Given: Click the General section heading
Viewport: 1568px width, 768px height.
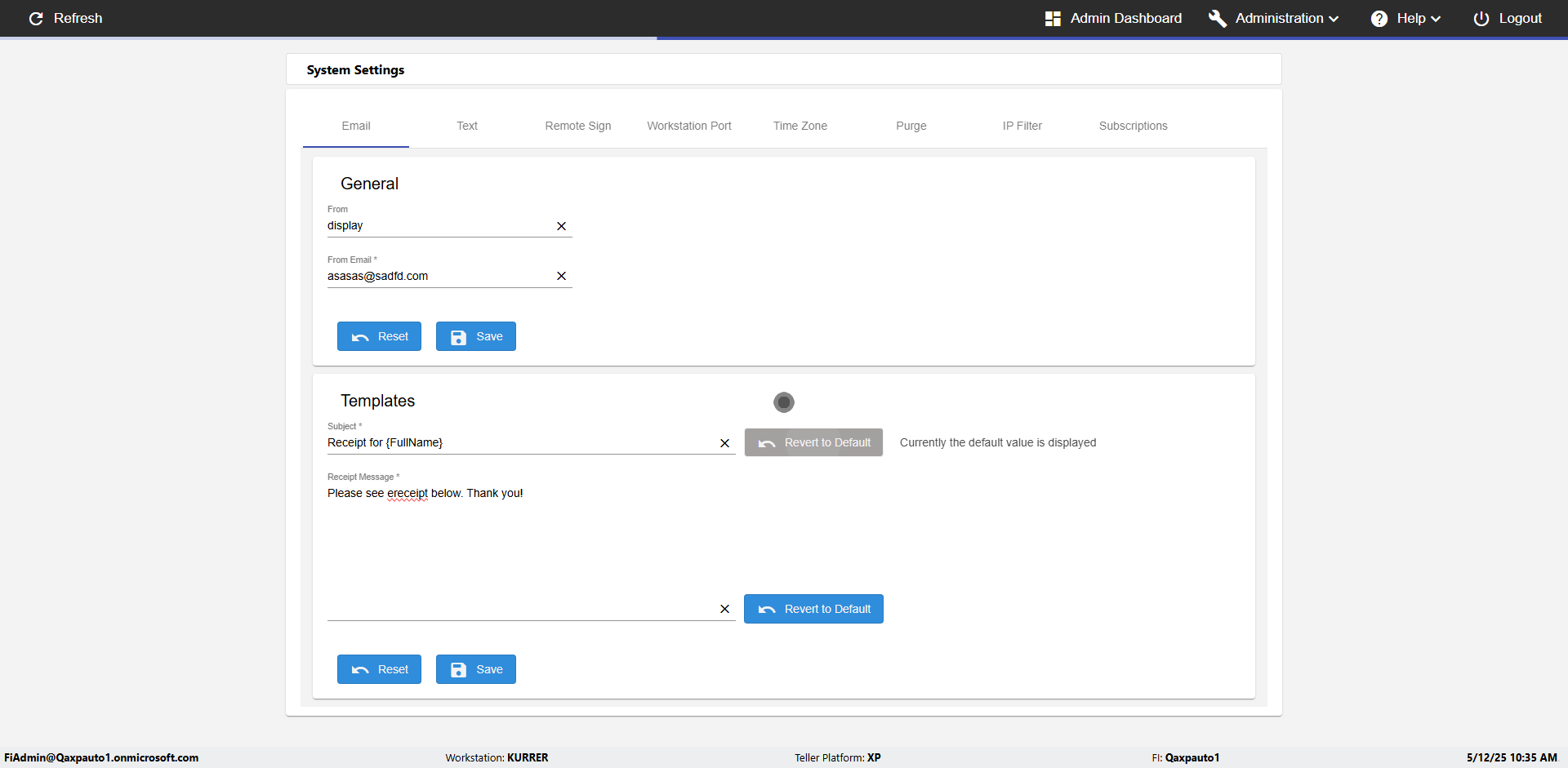Looking at the screenshot, I should [x=369, y=184].
